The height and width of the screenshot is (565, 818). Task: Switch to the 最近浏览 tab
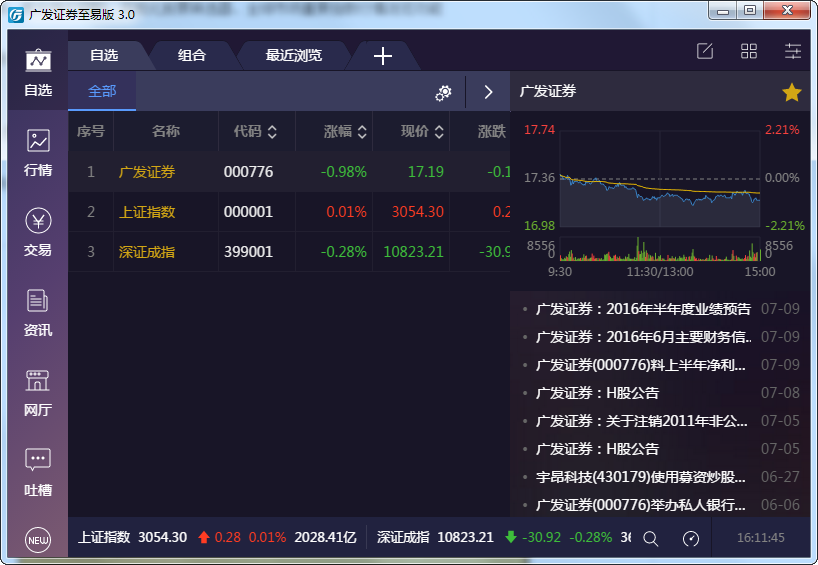294,55
